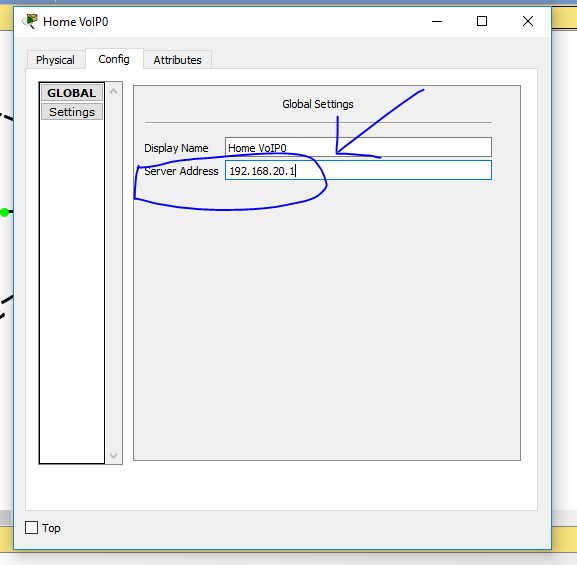Click the Server Address input field
The width and height of the screenshot is (577, 565).
click(x=358, y=170)
